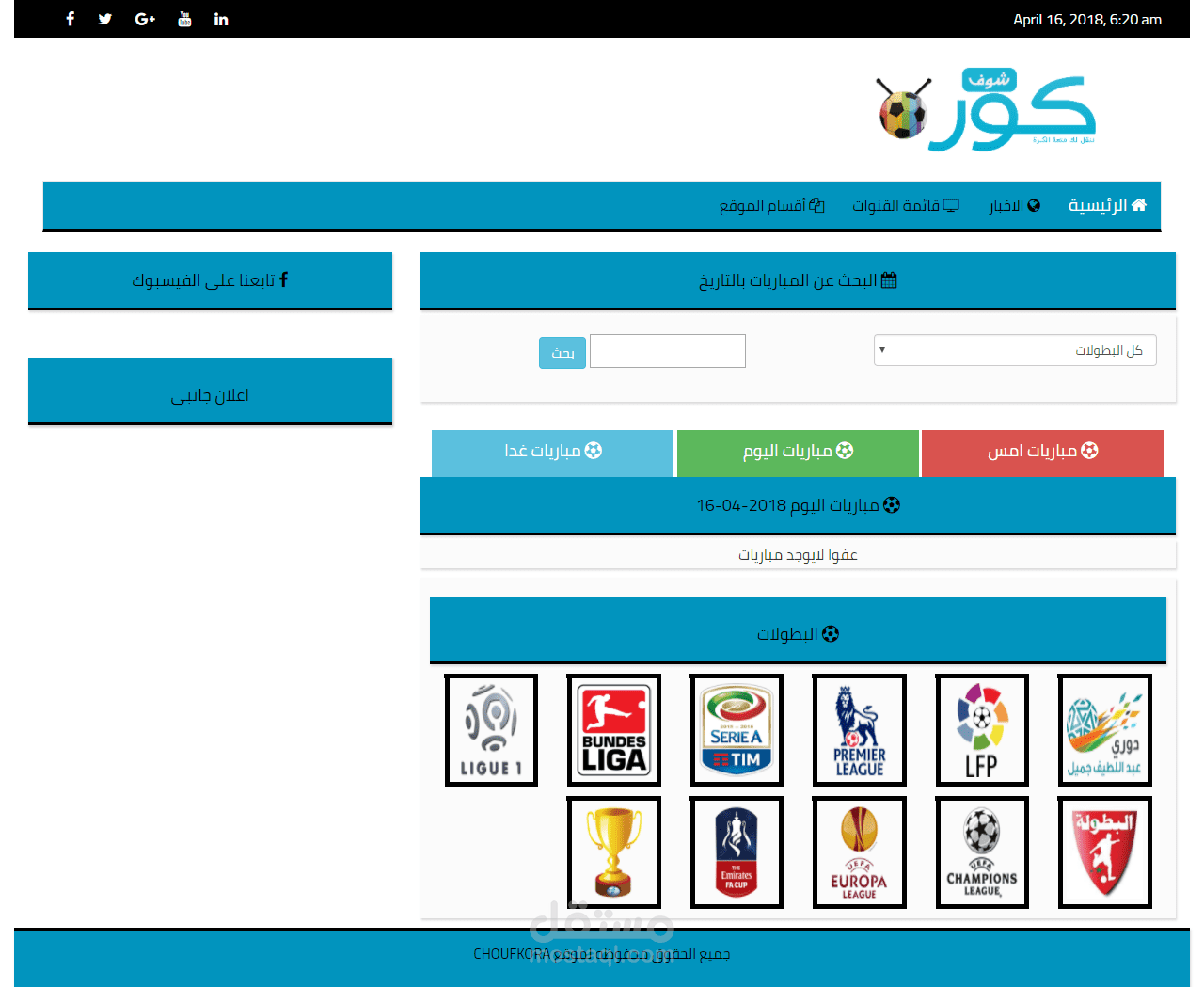The height and width of the screenshot is (987, 1204).
Task: Click the مباريات اليوم 16-04-2018 heading
Action: point(798,505)
